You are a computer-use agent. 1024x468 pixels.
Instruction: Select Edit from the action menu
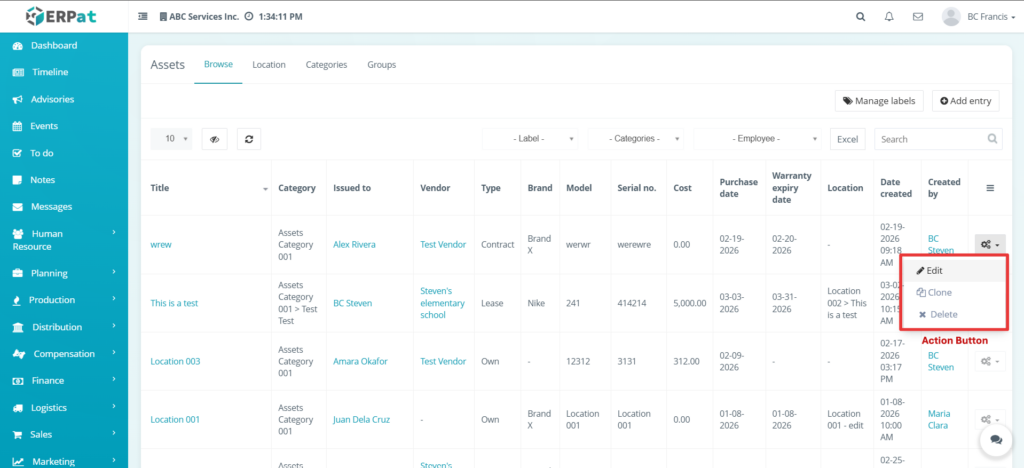pos(935,270)
